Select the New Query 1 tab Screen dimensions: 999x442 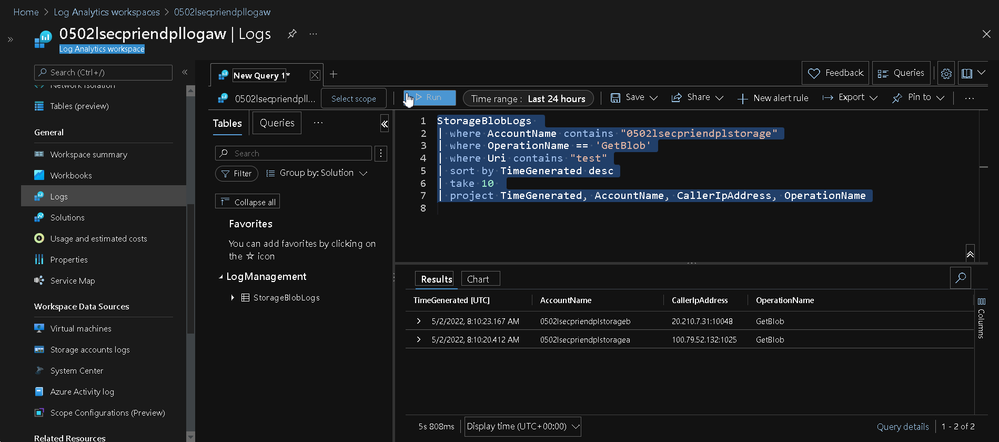tap(259, 75)
